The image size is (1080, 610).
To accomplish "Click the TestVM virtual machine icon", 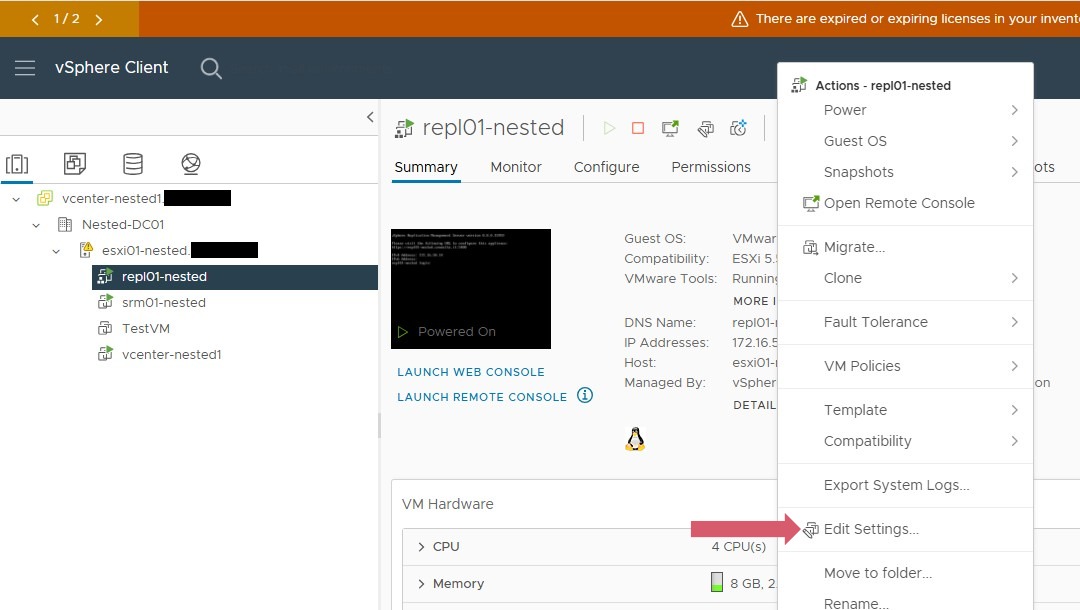I will (105, 328).
